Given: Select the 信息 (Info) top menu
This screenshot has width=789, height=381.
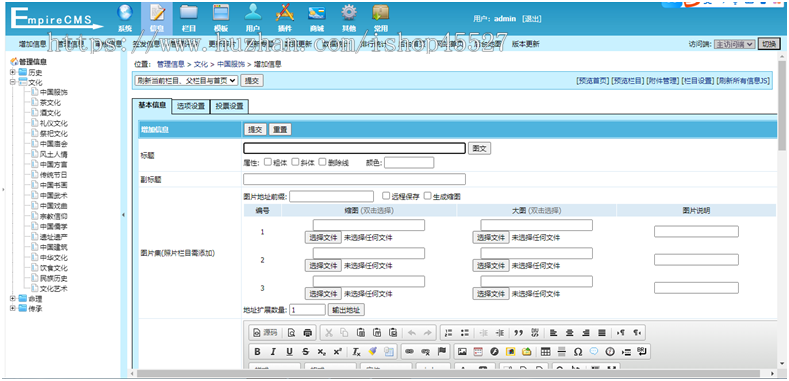Looking at the screenshot, I should click(x=157, y=18).
